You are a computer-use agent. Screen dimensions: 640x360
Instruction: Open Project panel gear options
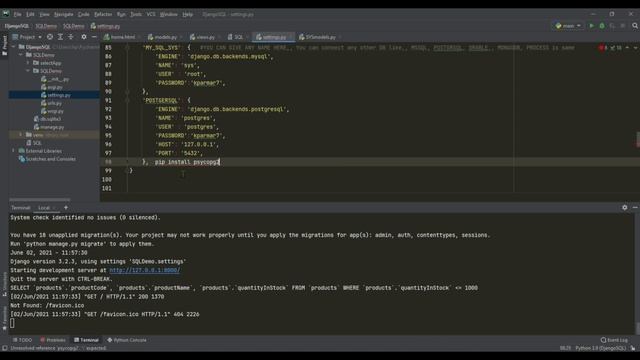coord(84,37)
